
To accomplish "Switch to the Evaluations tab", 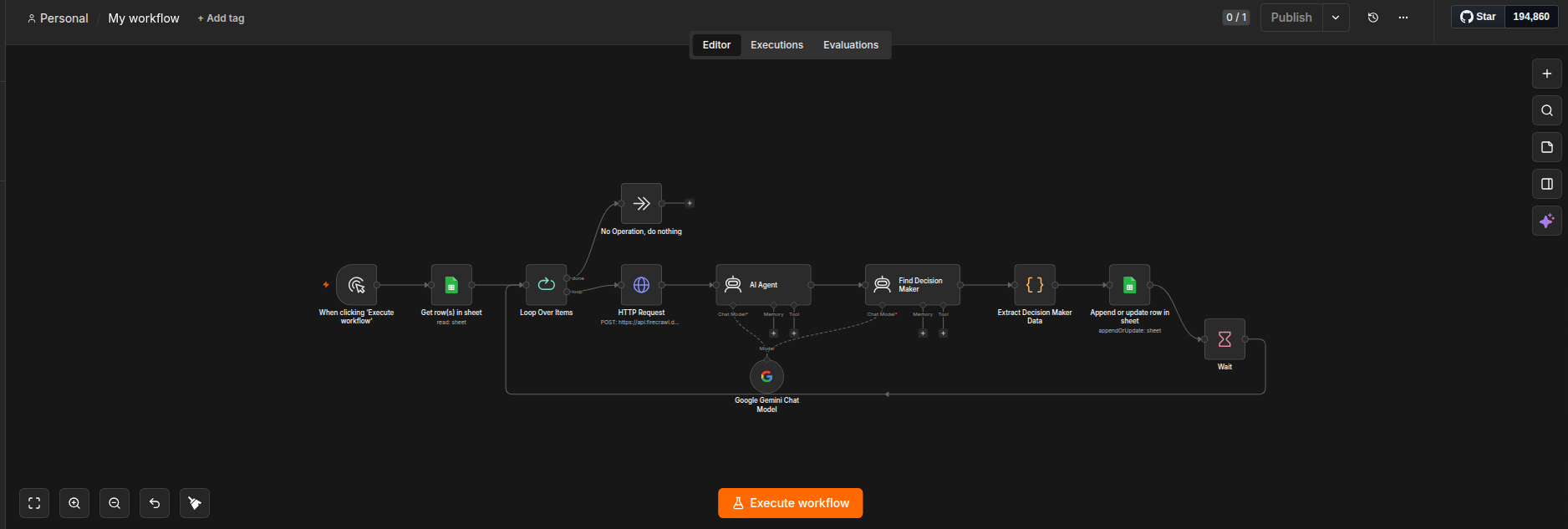I will click(851, 45).
